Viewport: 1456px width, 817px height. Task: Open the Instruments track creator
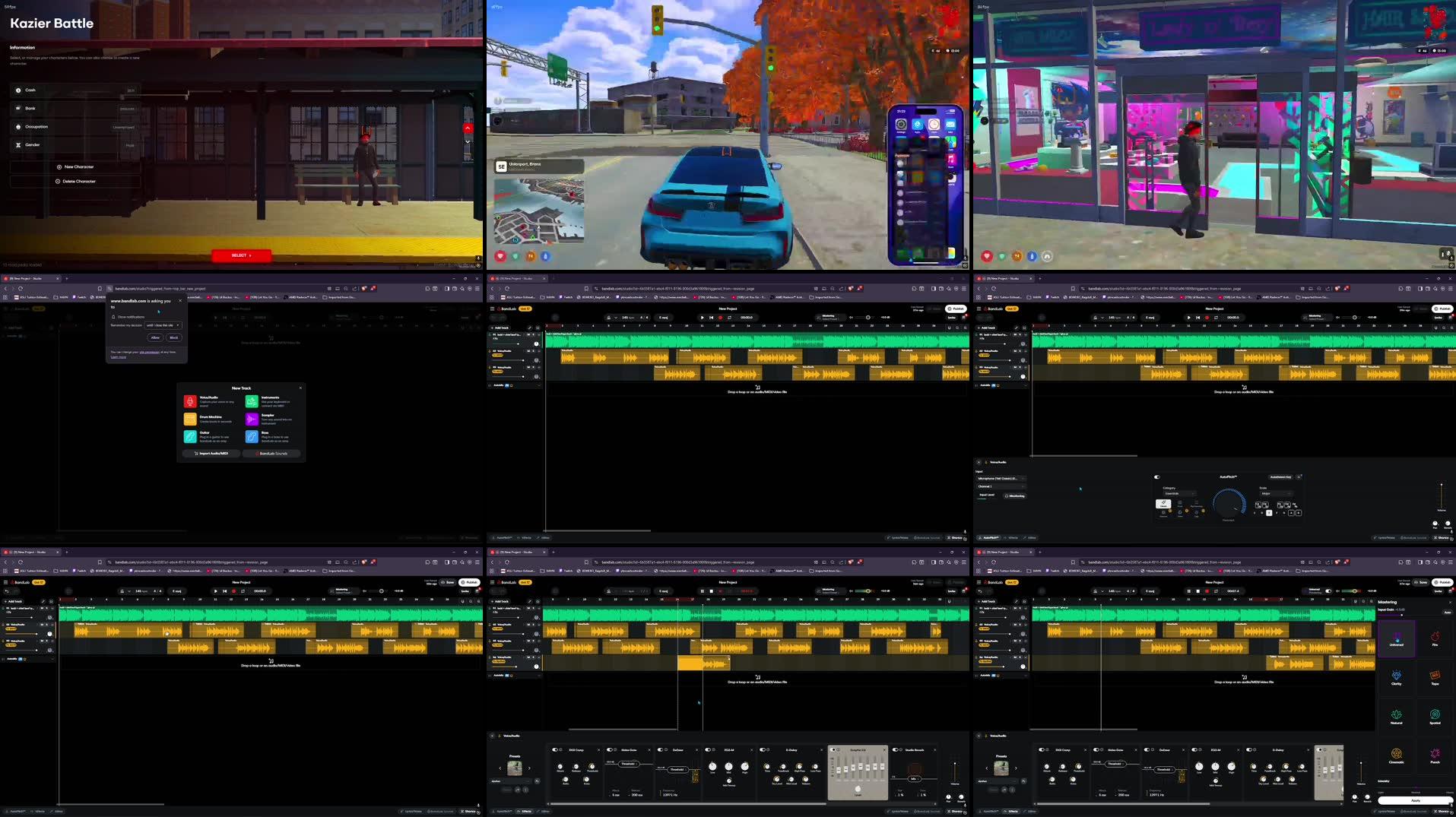click(252, 401)
